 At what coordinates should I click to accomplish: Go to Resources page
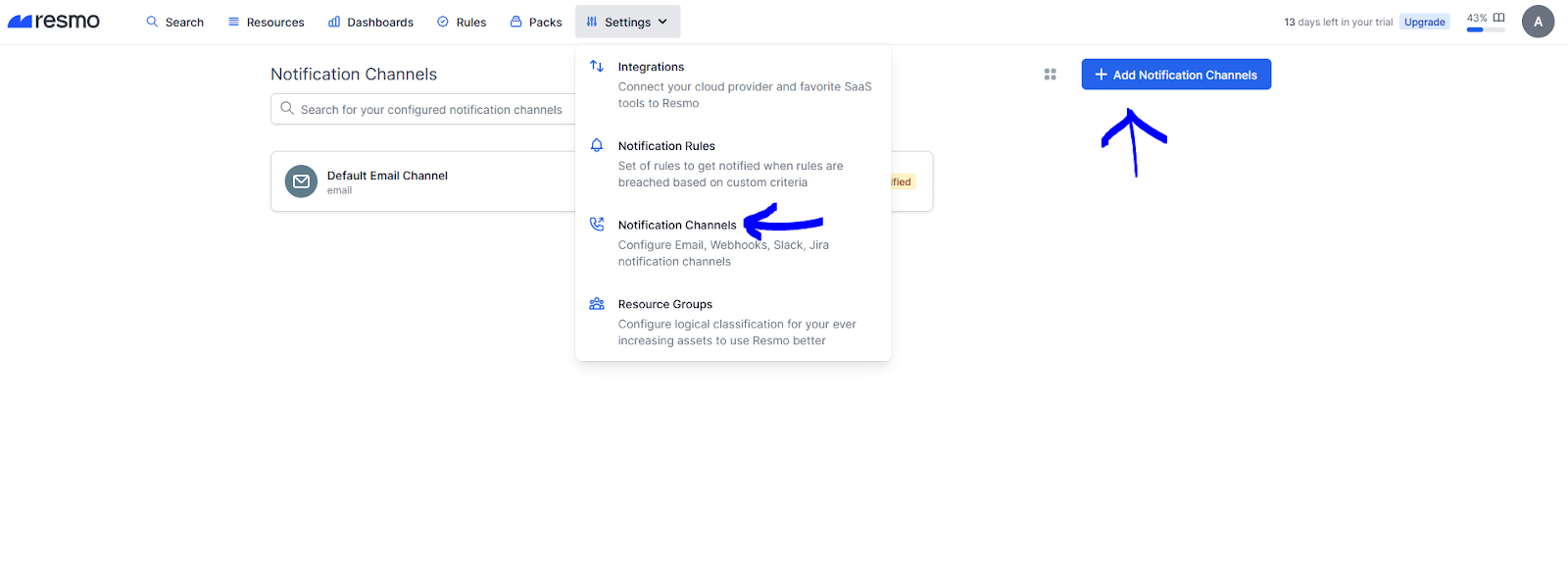click(266, 22)
